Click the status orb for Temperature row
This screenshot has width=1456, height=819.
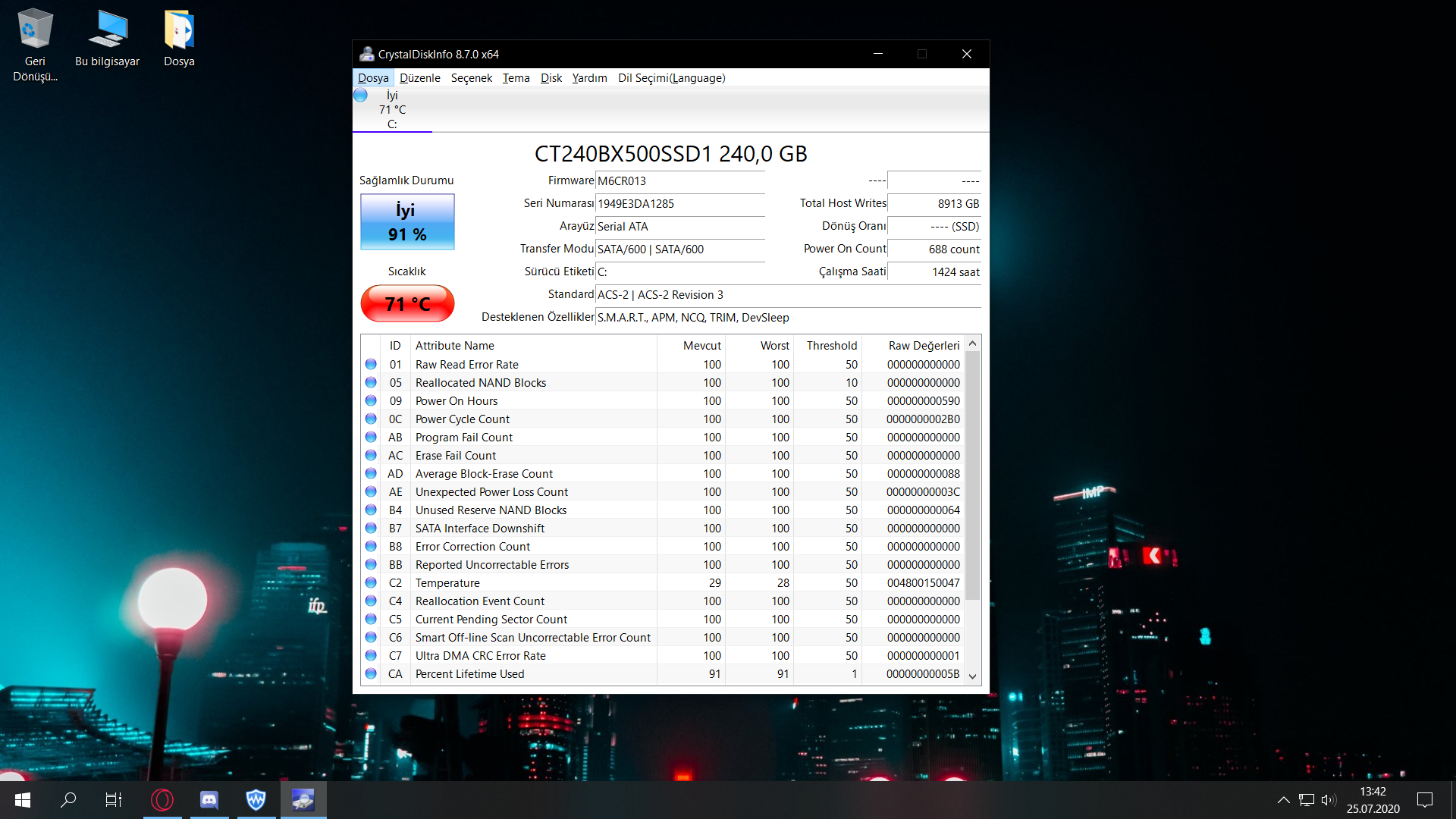[x=371, y=583]
